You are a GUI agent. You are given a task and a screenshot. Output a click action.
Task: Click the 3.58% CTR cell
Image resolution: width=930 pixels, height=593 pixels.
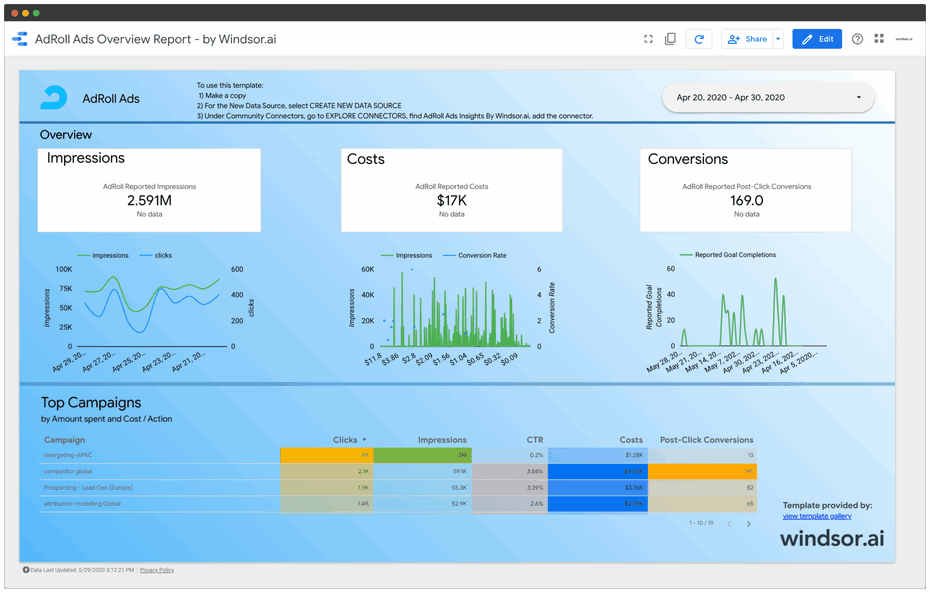click(509, 471)
